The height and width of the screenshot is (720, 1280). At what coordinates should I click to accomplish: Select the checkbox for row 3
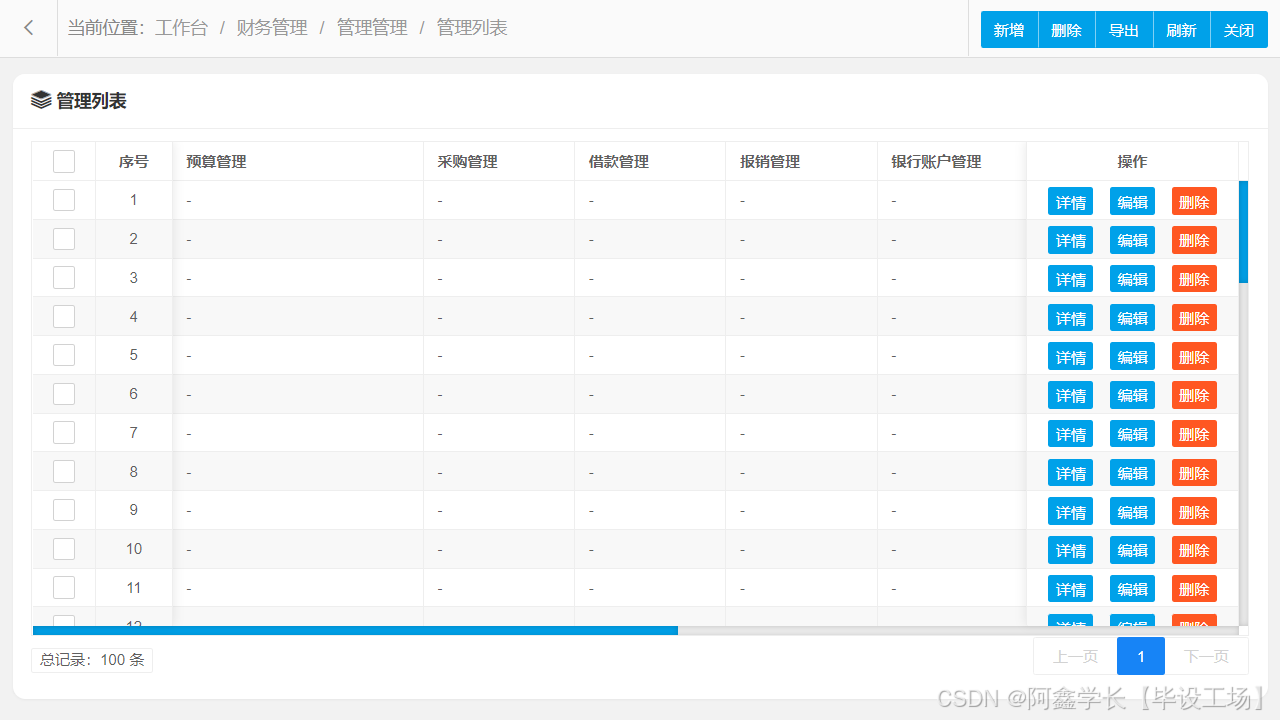(x=64, y=278)
